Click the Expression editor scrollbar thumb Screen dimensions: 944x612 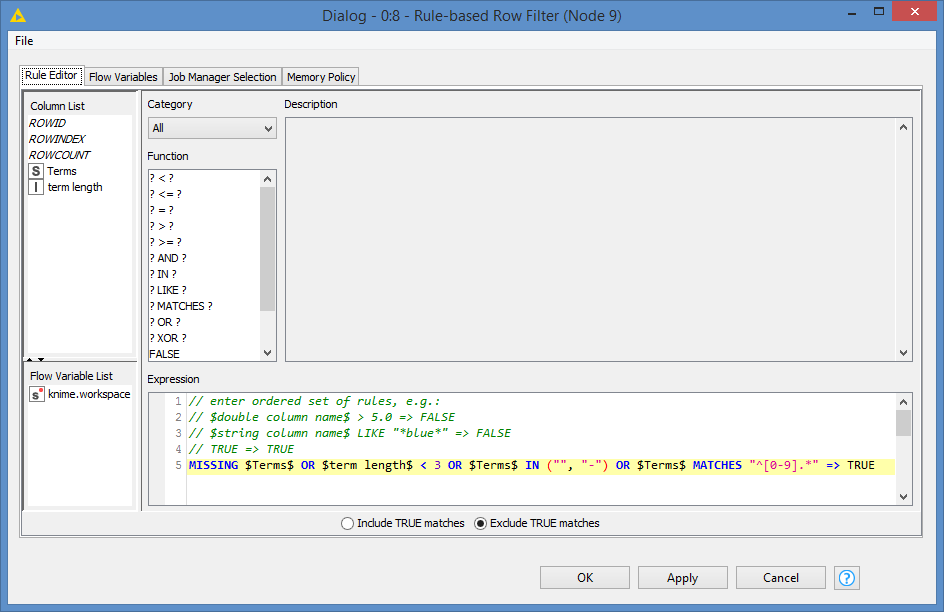click(903, 423)
